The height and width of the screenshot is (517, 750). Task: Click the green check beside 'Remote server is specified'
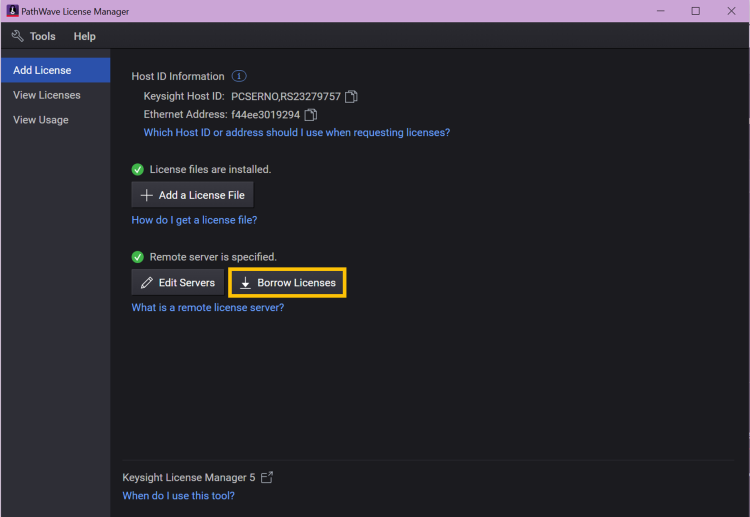pyautogui.click(x=138, y=257)
